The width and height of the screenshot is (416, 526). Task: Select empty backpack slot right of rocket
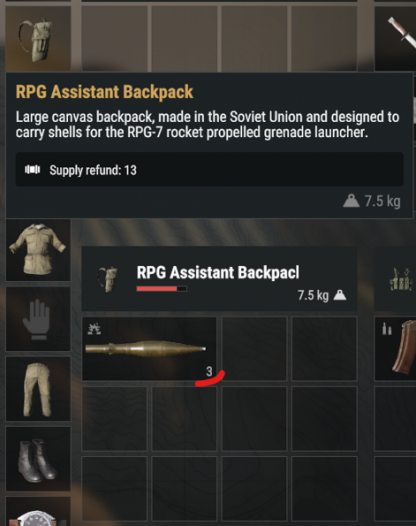pyautogui.click(x=254, y=349)
